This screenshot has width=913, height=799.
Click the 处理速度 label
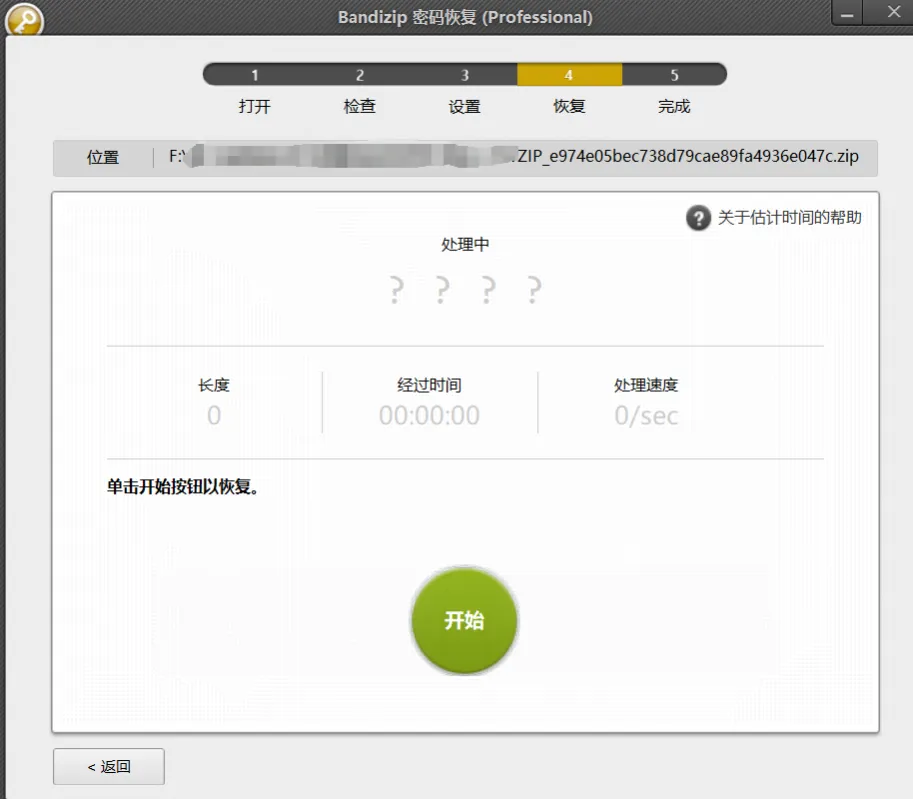(x=646, y=385)
